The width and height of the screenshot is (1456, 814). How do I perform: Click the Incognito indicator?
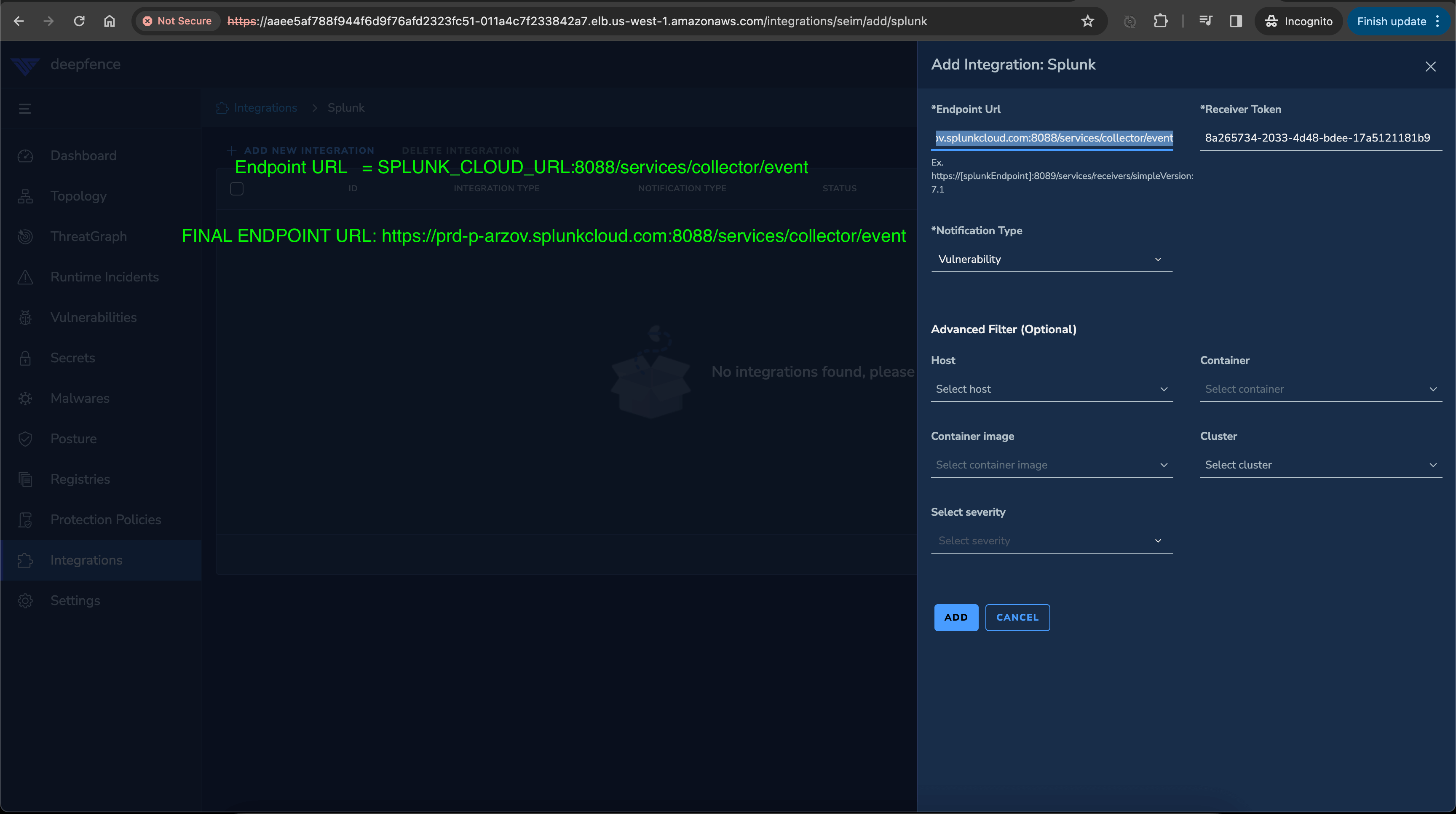1299,21
